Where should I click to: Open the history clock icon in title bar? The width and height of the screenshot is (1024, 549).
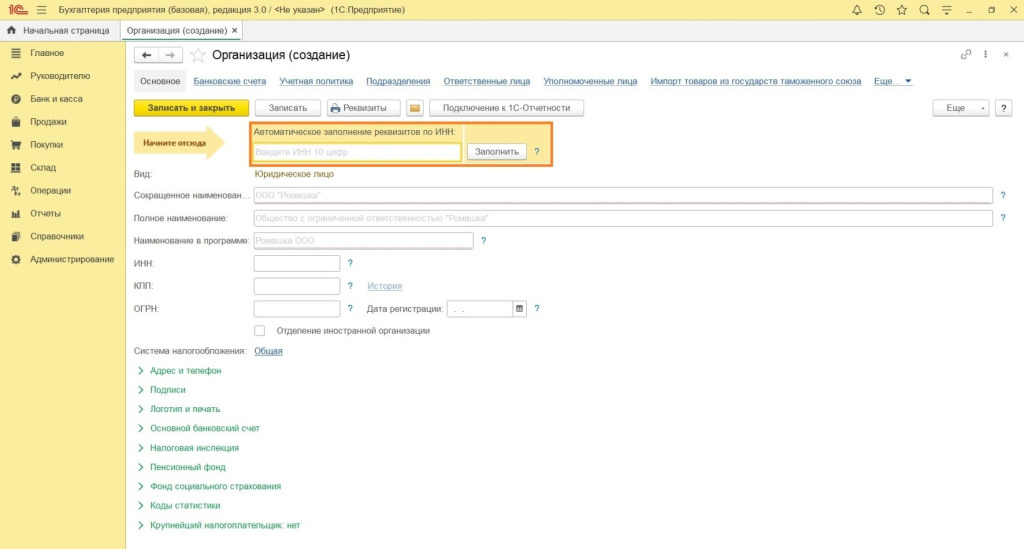coord(879,10)
